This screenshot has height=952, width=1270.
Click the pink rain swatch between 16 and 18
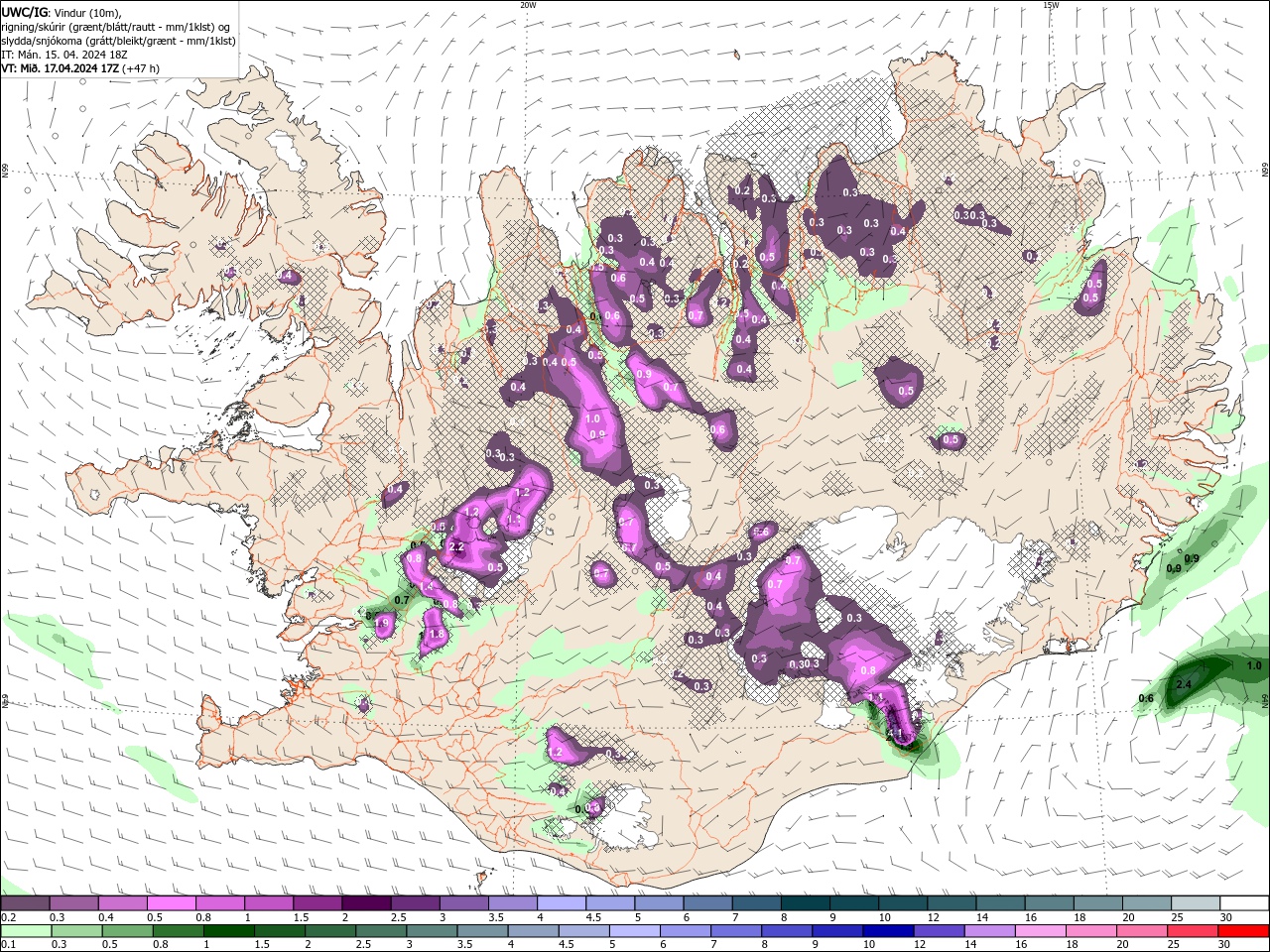(x=1039, y=931)
